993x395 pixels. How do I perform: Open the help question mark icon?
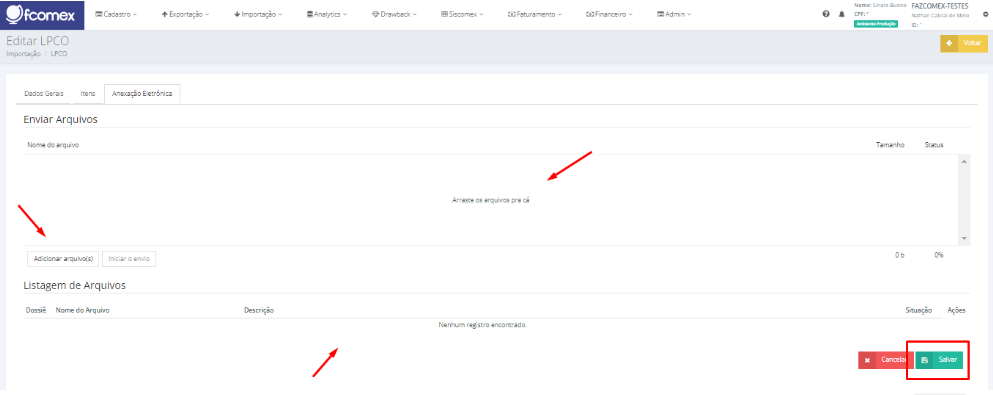click(826, 14)
